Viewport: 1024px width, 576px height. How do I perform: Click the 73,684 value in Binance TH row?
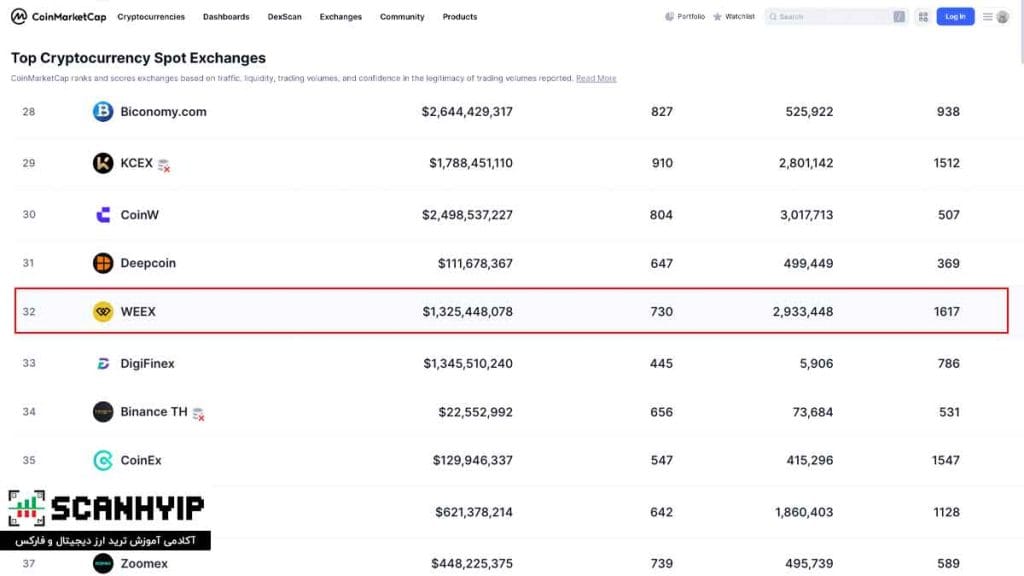(x=812, y=412)
